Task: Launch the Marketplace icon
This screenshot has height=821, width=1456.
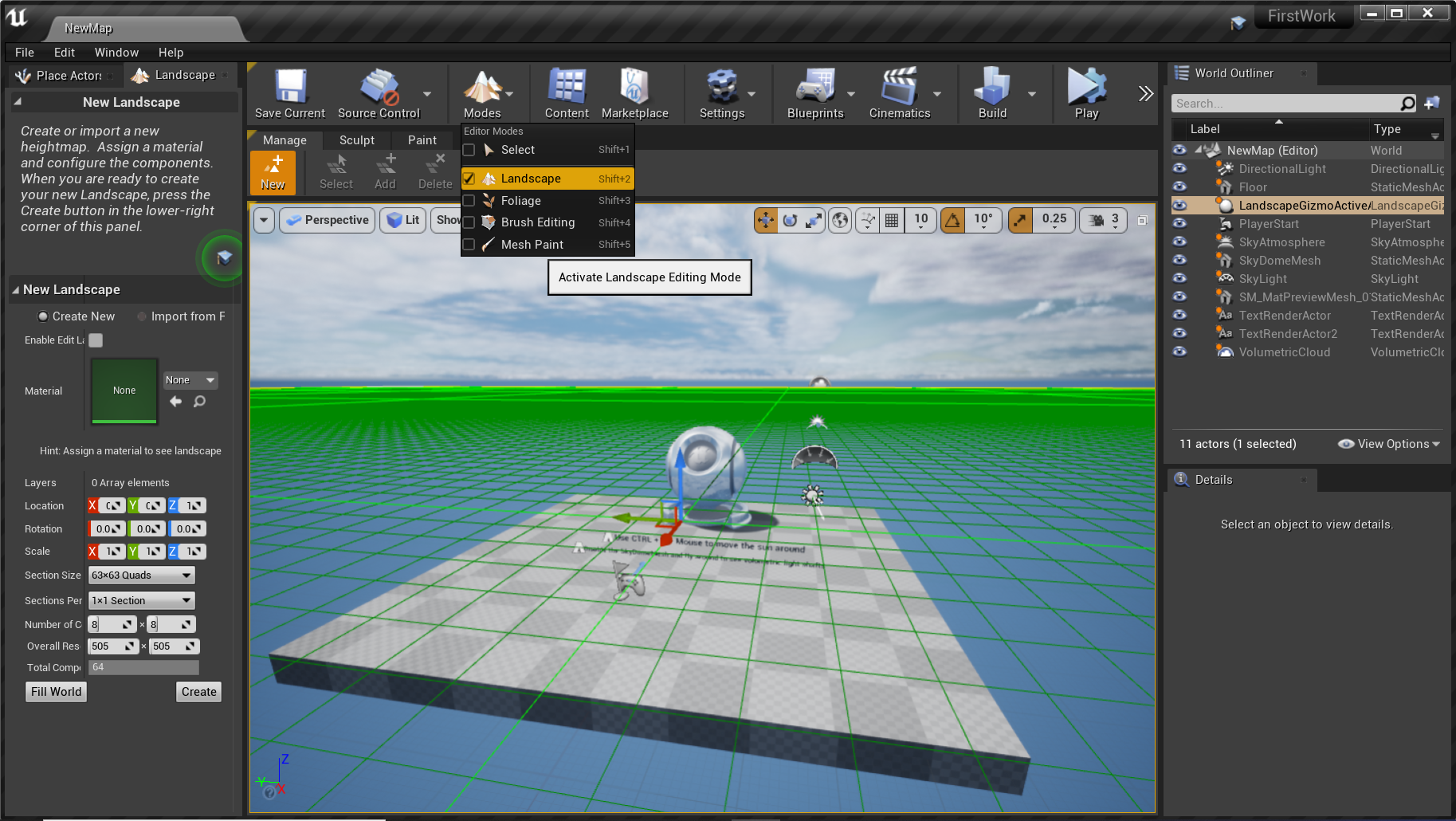Action: [634, 94]
